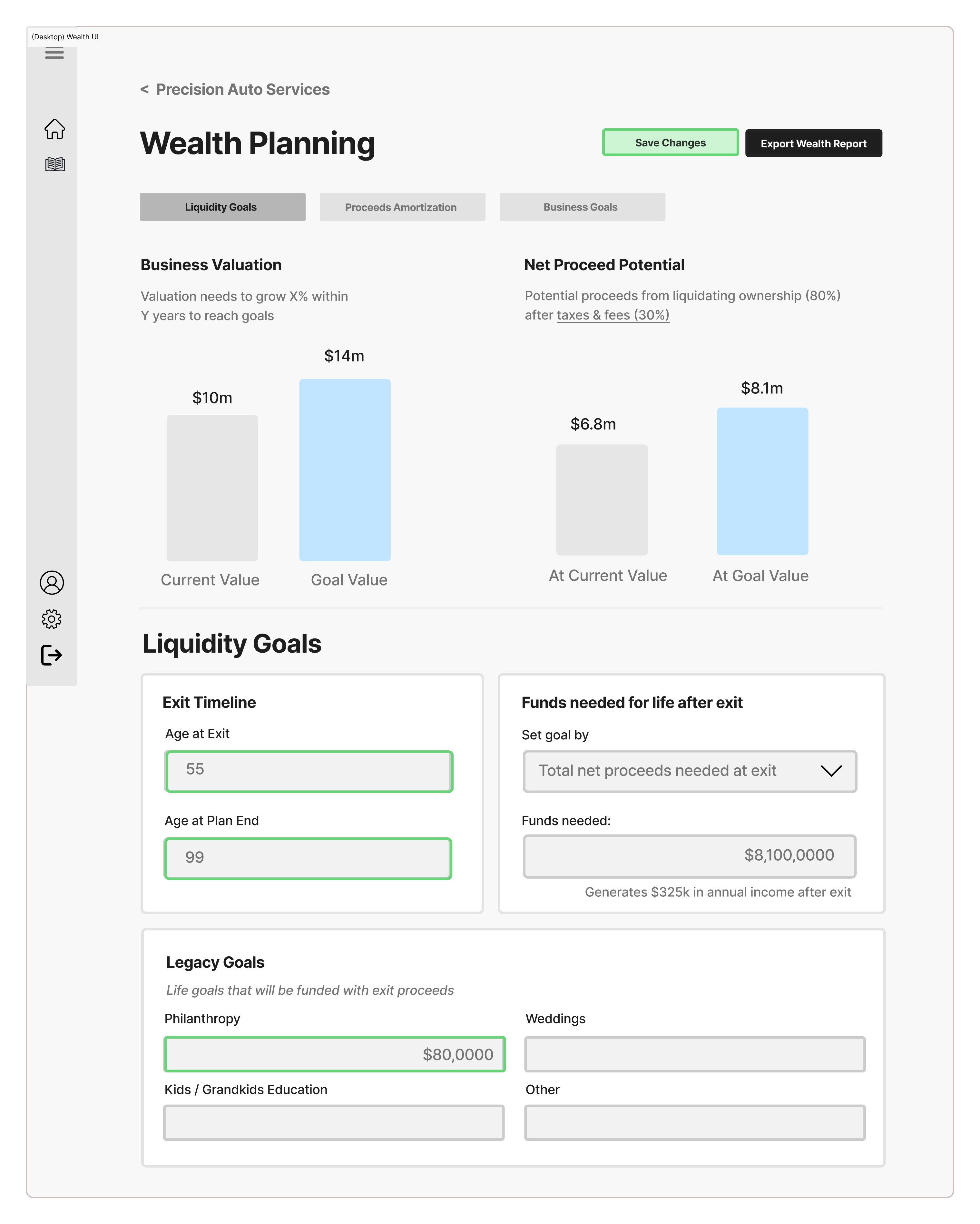Click the back arrow before Precision Auto Services
This screenshot has width=980, height=1224.
pyautogui.click(x=145, y=90)
